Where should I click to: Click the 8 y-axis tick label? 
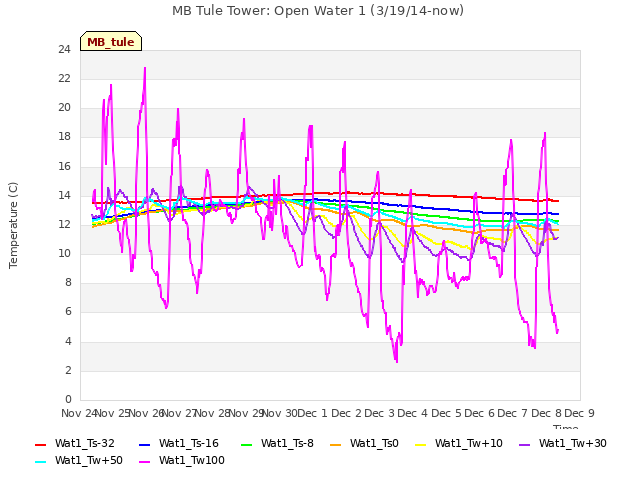[x=68, y=283]
